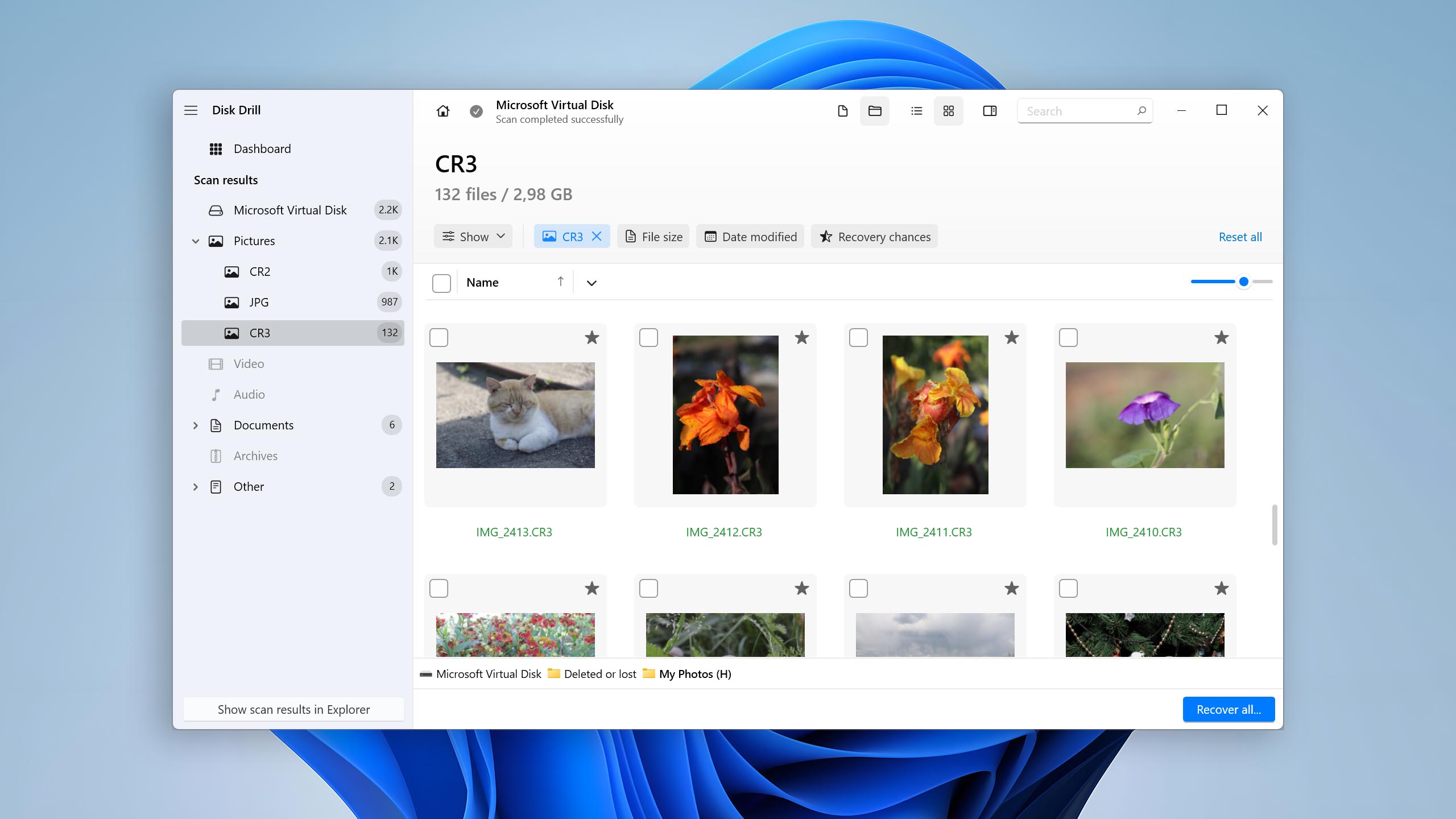Switch to the folder view icon
The height and width of the screenshot is (819, 1456).
pos(875,111)
